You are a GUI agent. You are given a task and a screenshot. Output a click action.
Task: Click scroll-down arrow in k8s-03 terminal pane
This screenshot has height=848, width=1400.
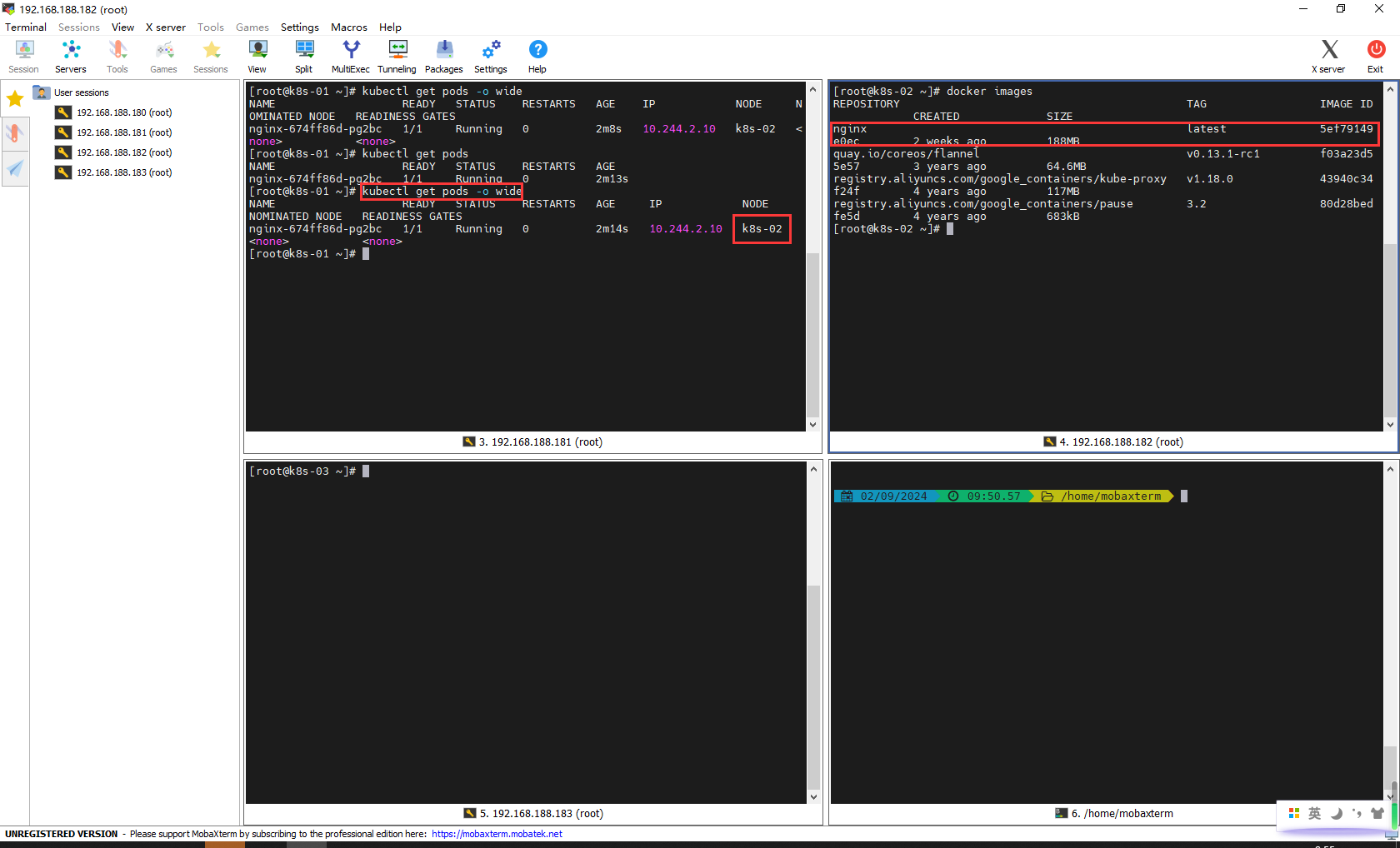[x=813, y=797]
